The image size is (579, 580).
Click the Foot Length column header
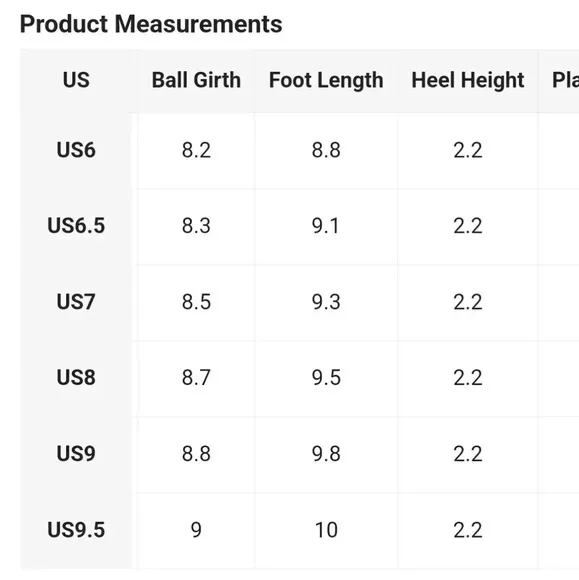pyautogui.click(x=326, y=80)
